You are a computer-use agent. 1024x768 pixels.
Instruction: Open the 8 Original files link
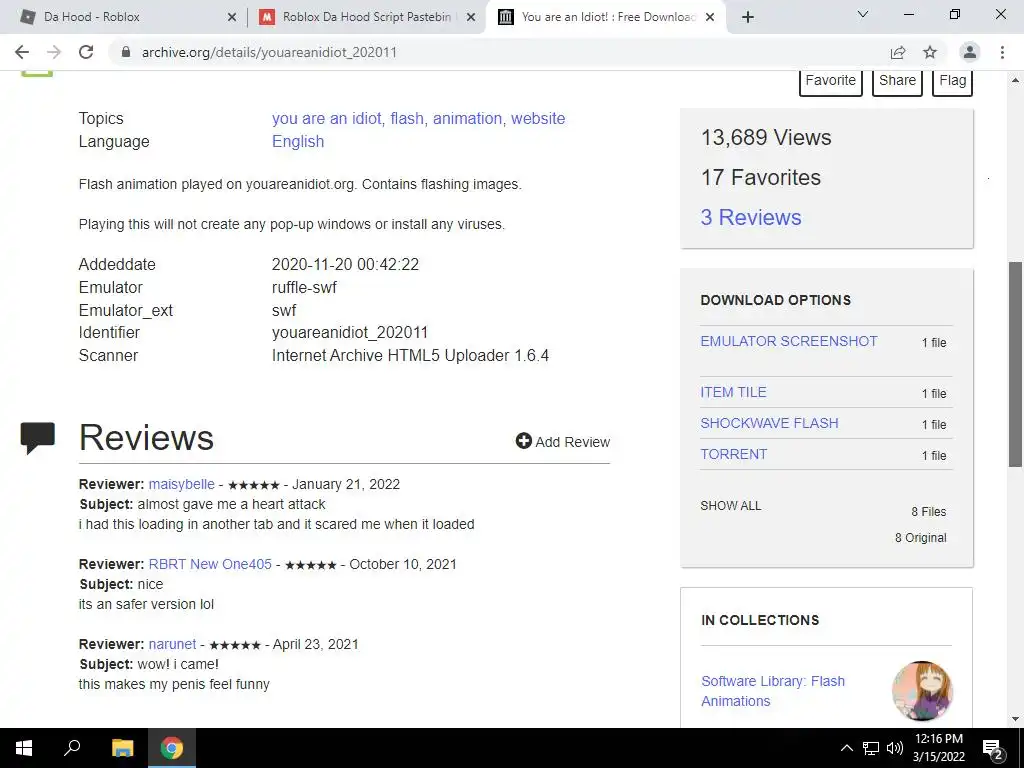point(920,537)
